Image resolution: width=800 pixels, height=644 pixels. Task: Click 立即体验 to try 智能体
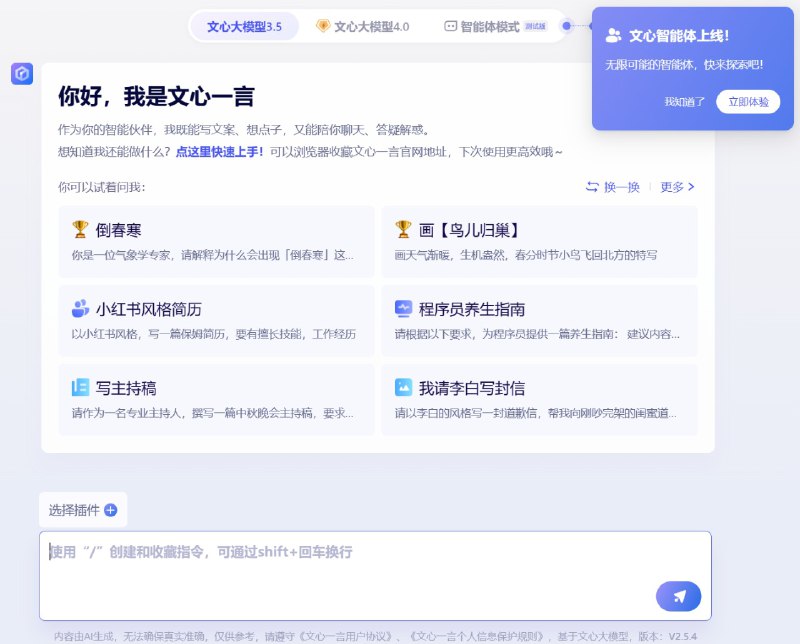[747, 101]
